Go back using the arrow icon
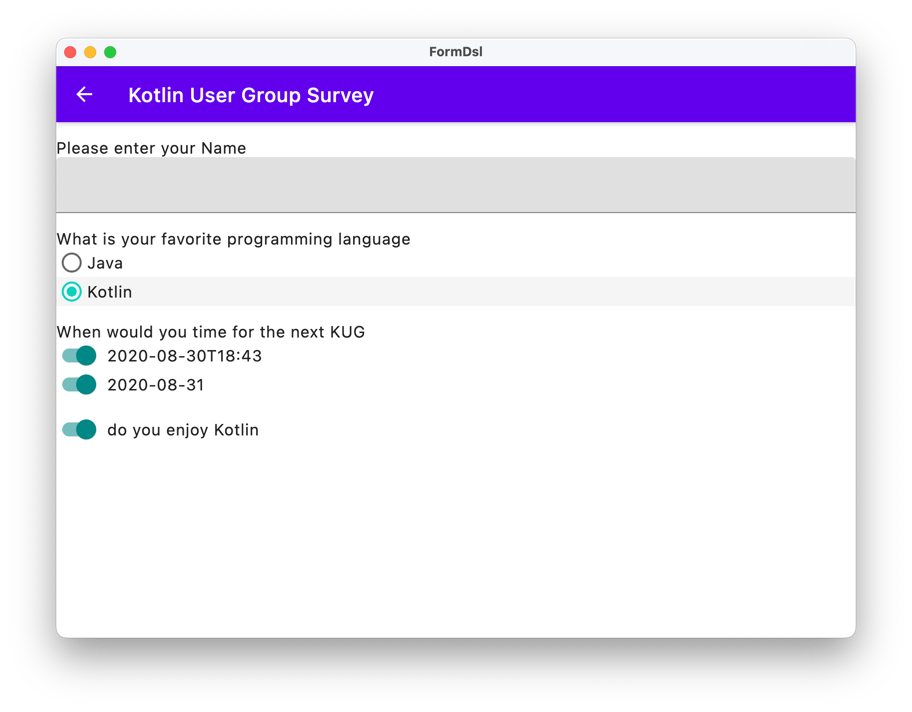This screenshot has height=712, width=912. point(84,94)
